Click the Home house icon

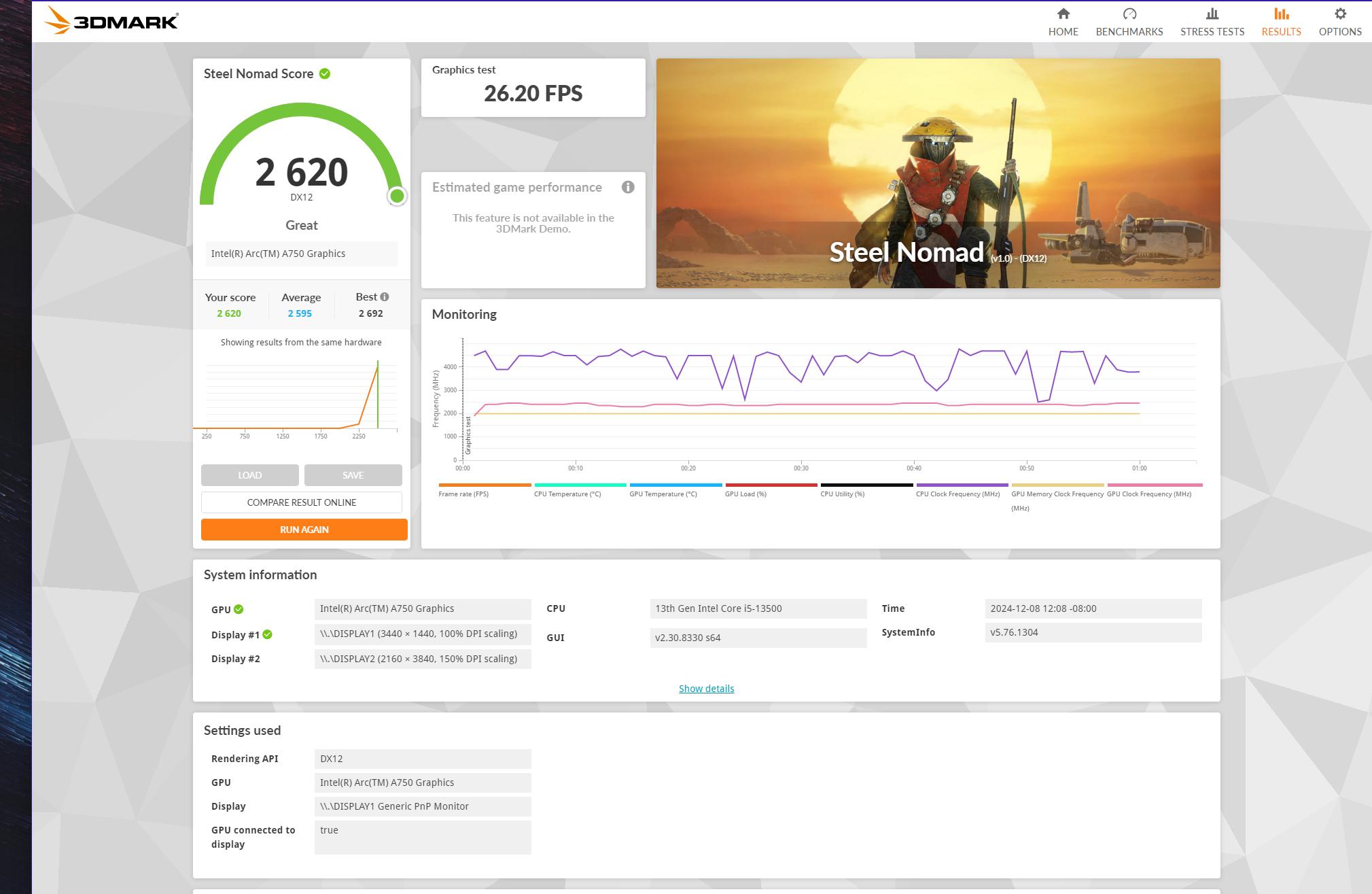click(1063, 14)
